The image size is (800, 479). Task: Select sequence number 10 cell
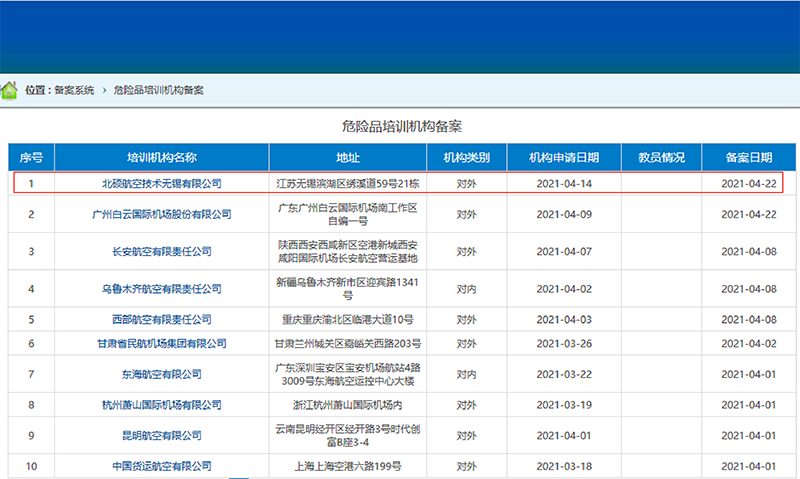pyautogui.click(x=31, y=466)
